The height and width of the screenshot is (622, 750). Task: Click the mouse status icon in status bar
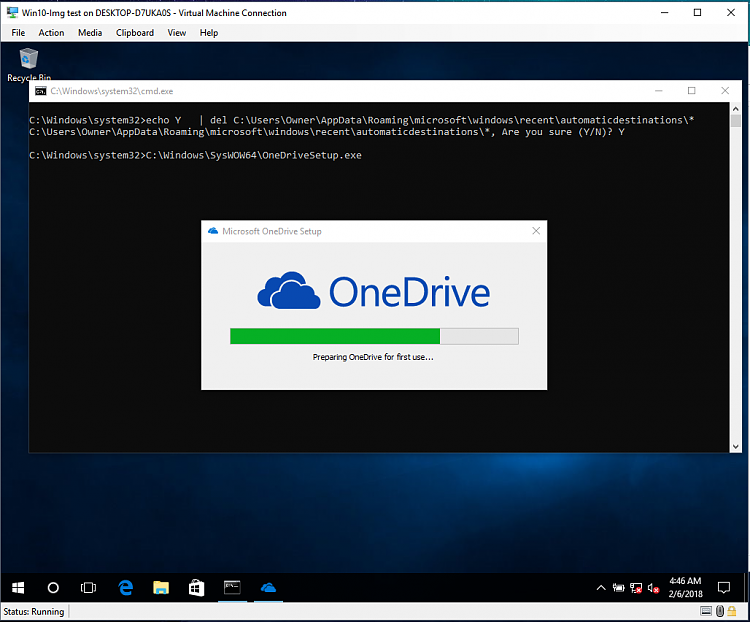720,611
